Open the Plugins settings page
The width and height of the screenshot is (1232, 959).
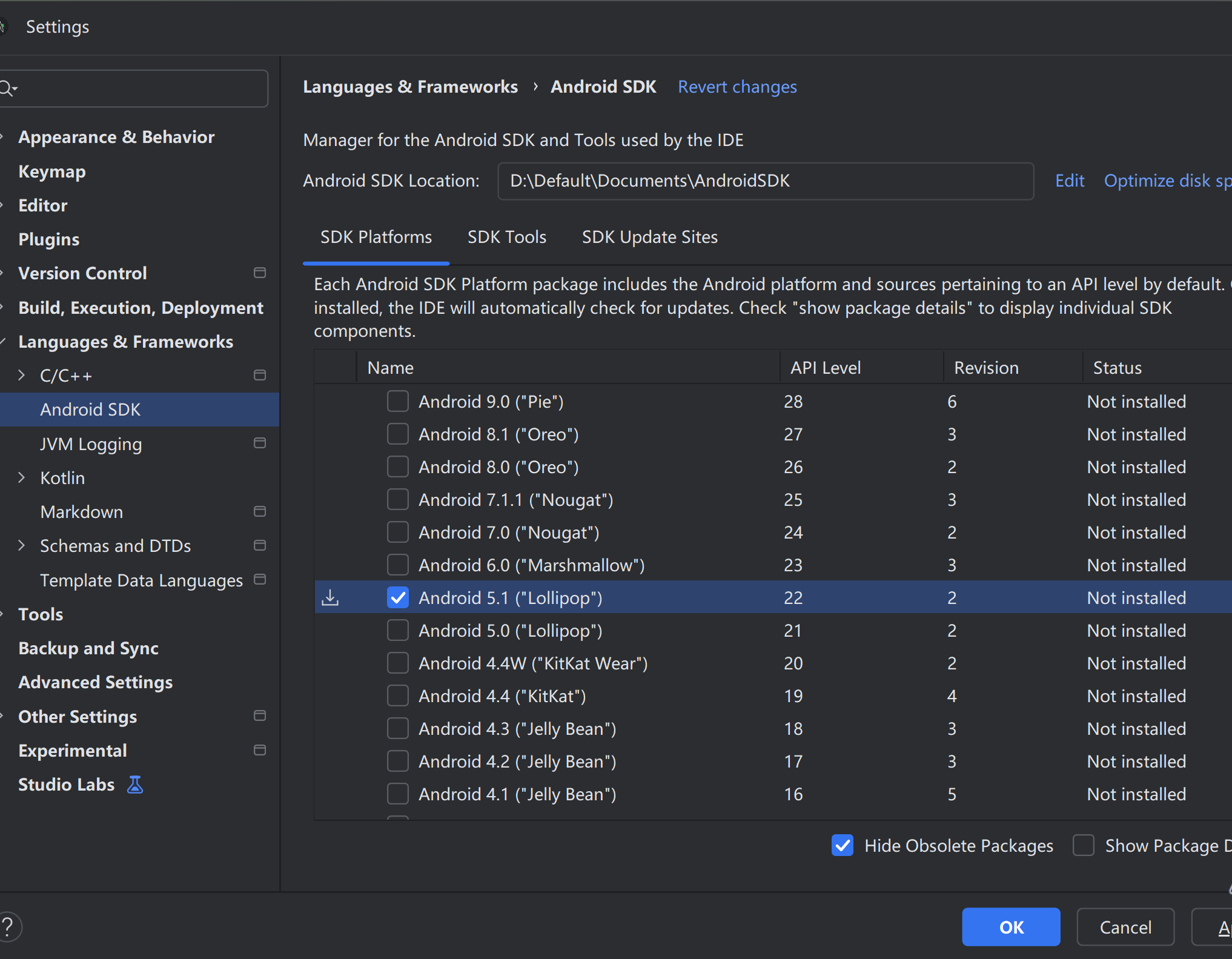(x=49, y=239)
